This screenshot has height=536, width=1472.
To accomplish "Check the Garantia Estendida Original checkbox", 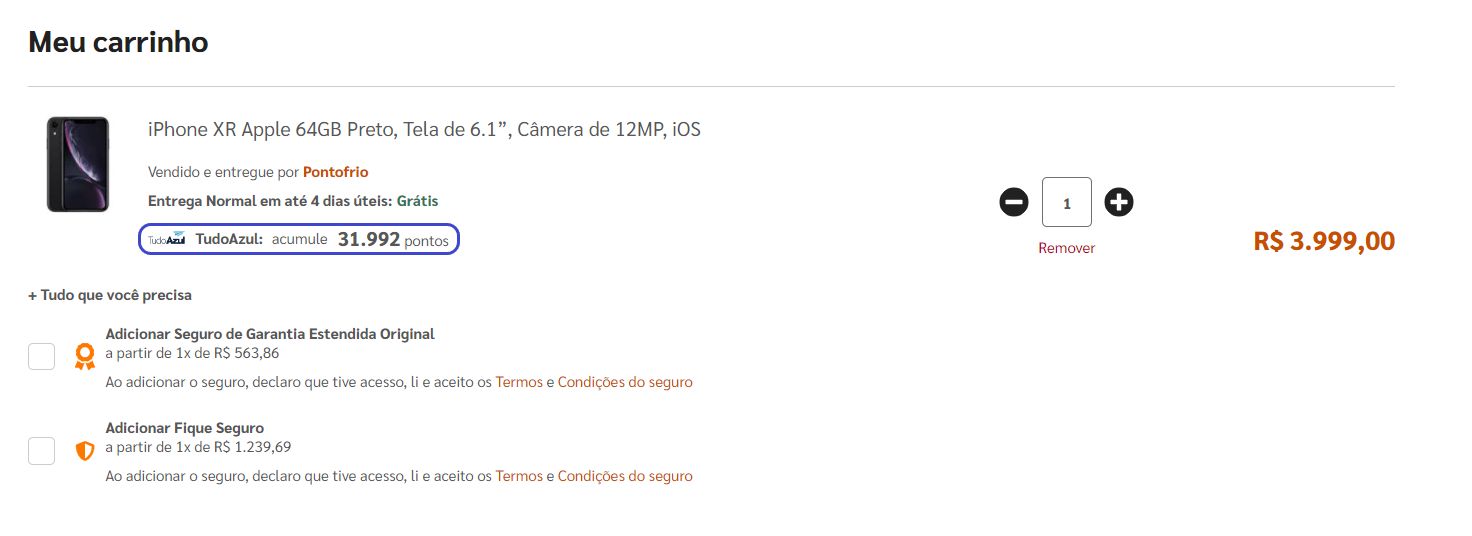I will point(41,356).
